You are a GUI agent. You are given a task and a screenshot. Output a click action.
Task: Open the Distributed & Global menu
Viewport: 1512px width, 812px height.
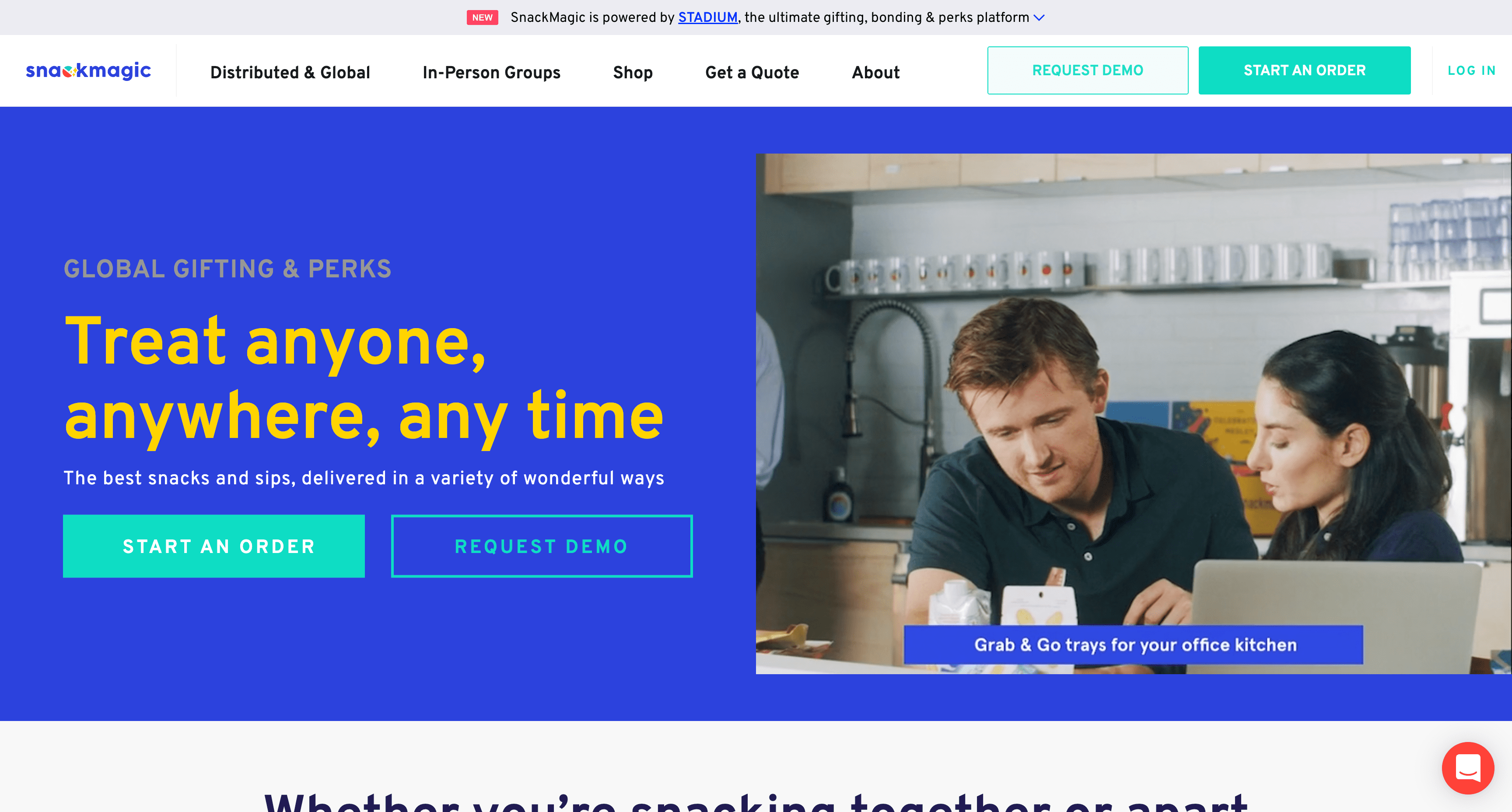point(290,72)
